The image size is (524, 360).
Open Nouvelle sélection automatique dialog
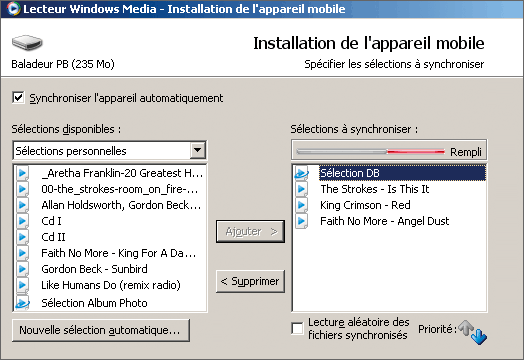(101, 330)
